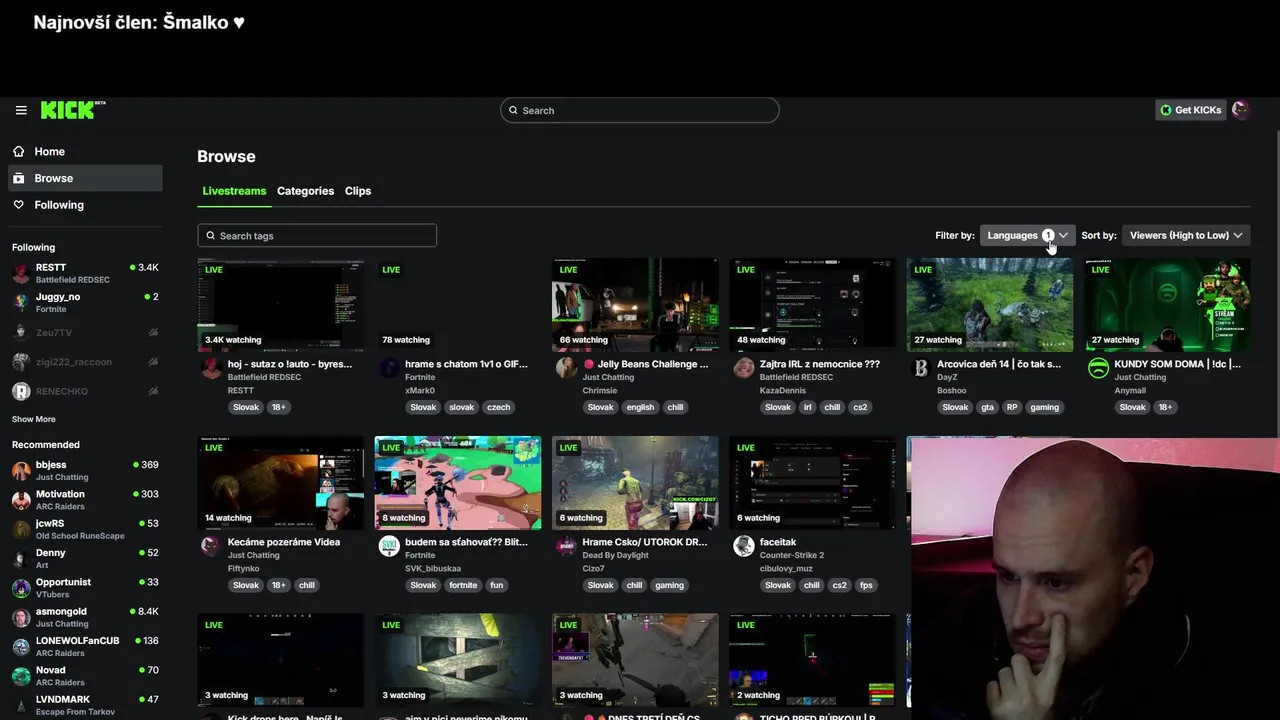Screen dimensions: 1280x720
Task: Switch to the Livestreams tab
Action: coord(234,191)
